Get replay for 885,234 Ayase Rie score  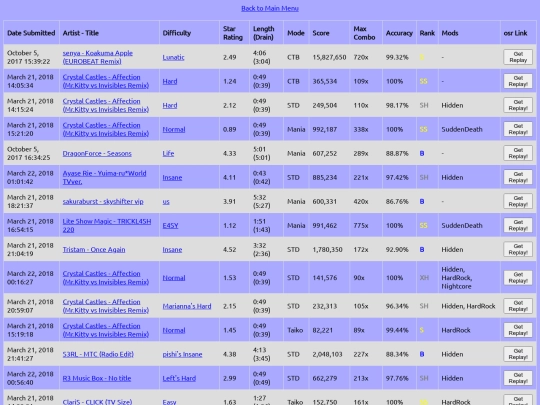pyautogui.click(x=518, y=177)
